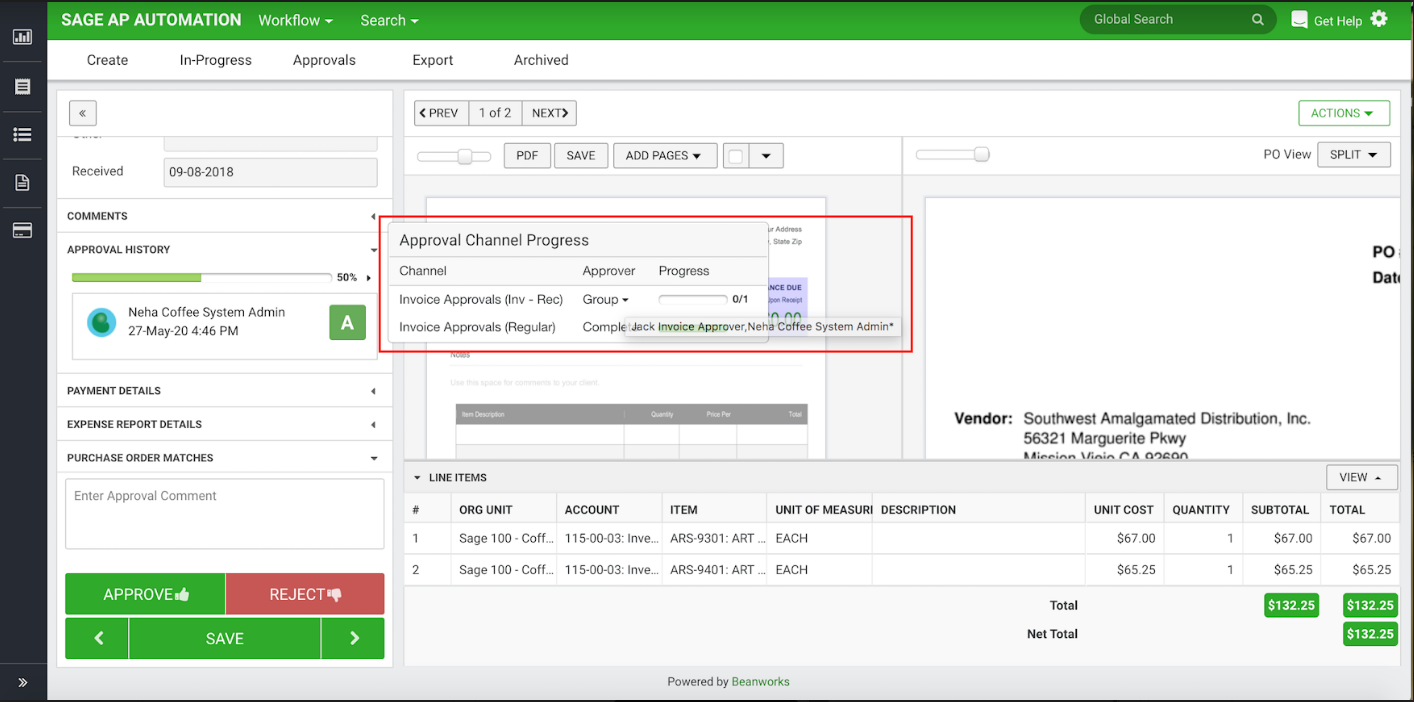Open the ACTIONS dropdown
Viewport: 1414px width, 702px height.
point(1344,113)
